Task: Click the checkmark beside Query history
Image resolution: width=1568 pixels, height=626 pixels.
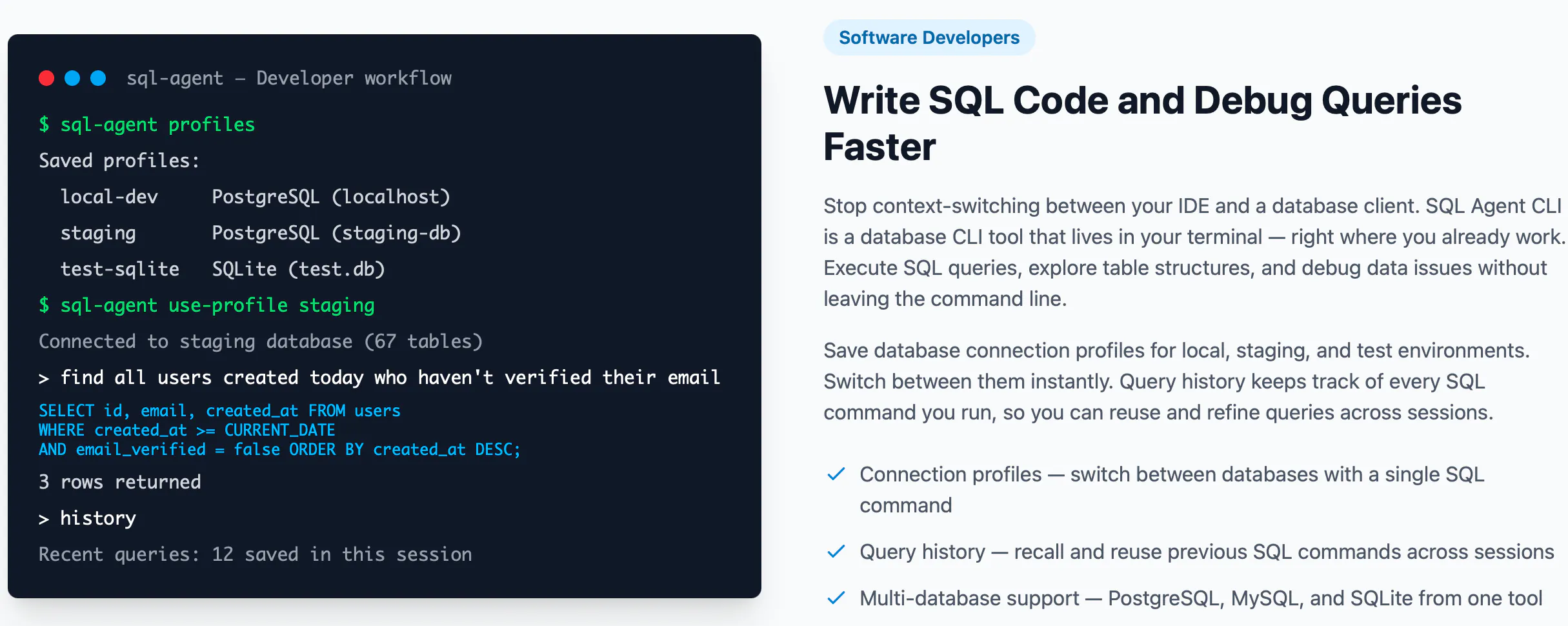Action: 836,552
